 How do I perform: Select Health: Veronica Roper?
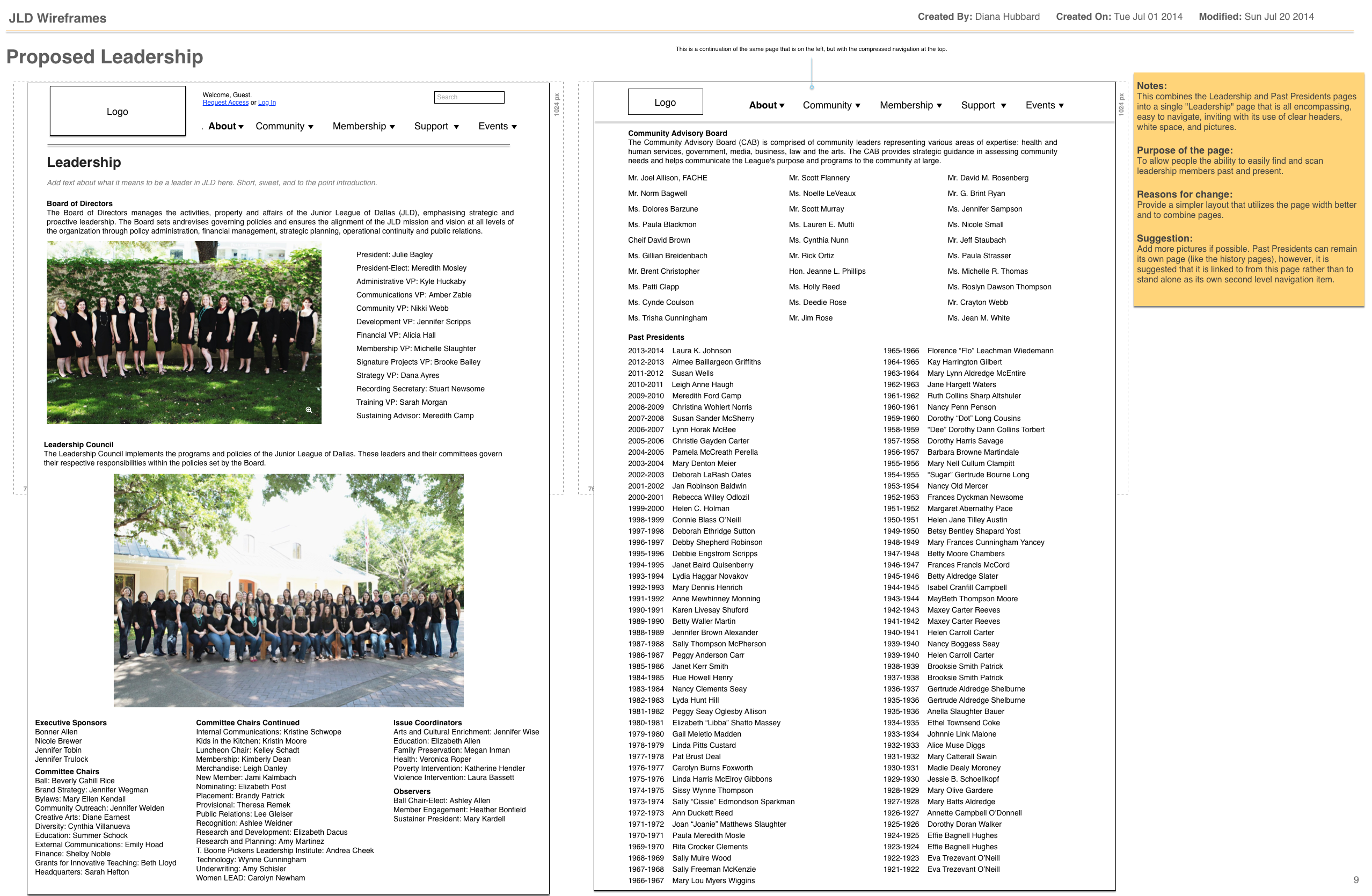pyautogui.click(x=432, y=759)
